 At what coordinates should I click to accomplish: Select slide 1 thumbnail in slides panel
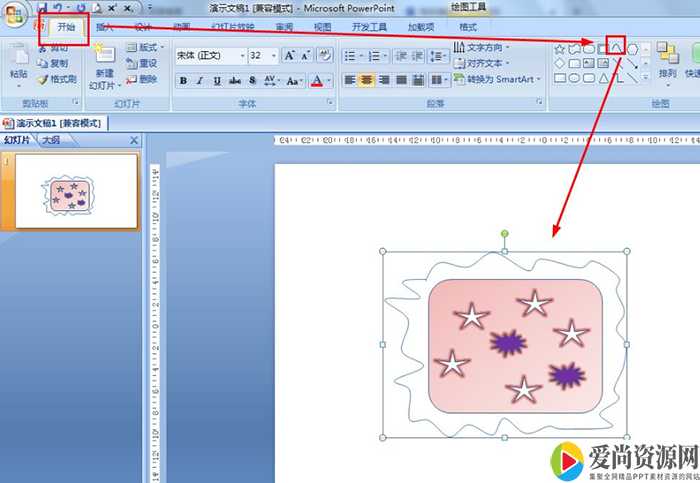(73, 192)
